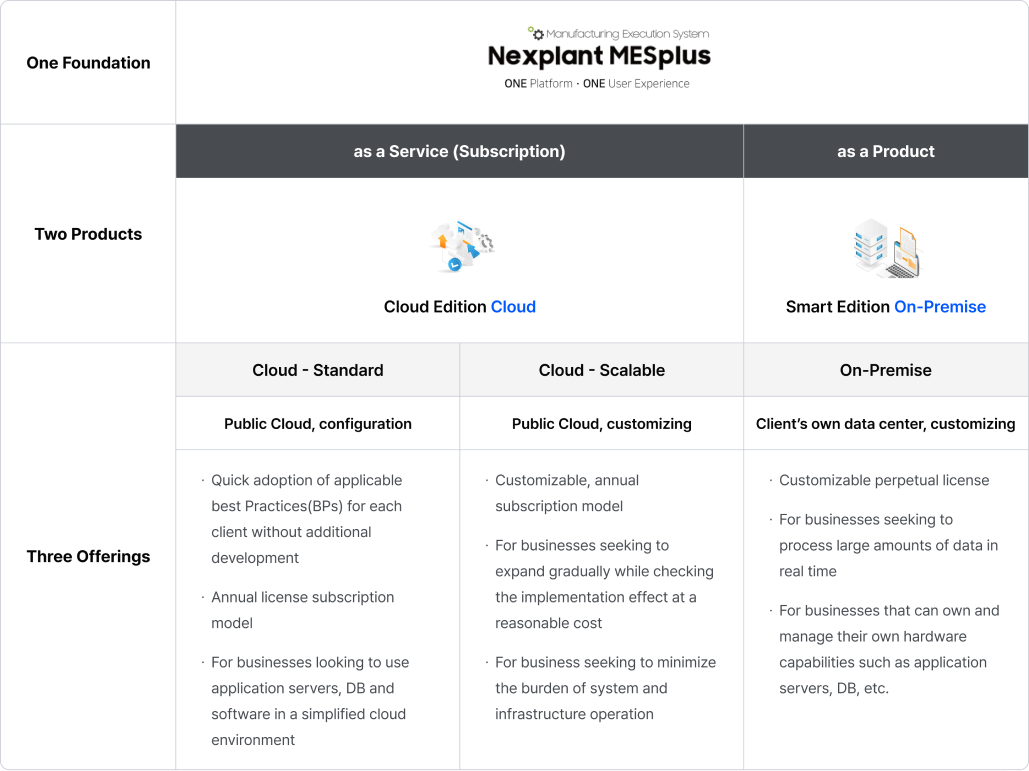The height and width of the screenshot is (771, 1029).
Task: Click 'Public Cloud, configuration' subheading
Action: click(318, 424)
